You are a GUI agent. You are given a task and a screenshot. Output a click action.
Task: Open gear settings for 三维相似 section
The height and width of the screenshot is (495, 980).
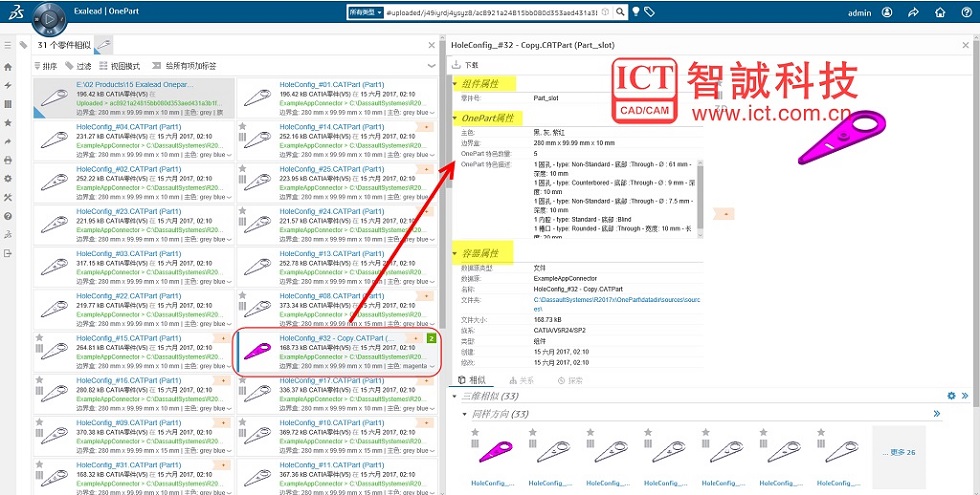(951, 396)
